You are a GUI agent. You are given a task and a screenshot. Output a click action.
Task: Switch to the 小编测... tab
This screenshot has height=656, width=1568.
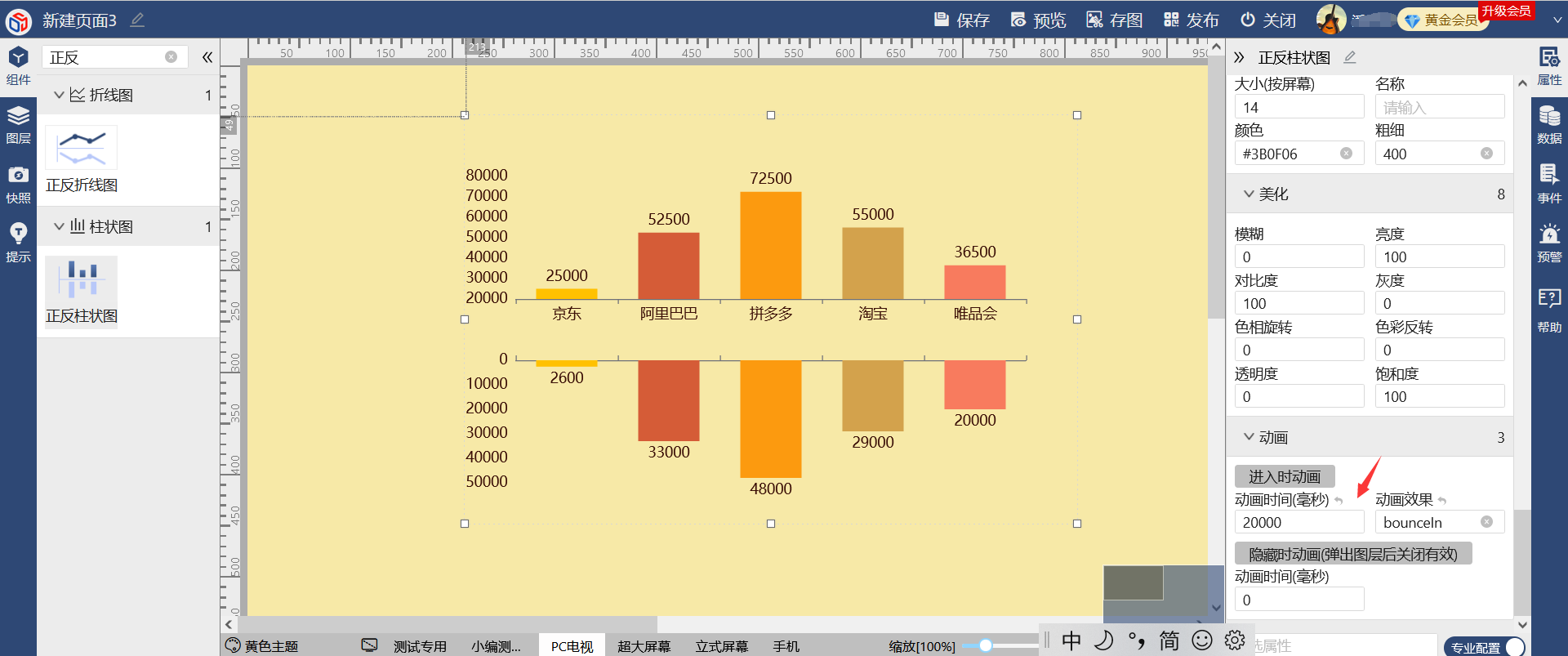pyautogui.click(x=496, y=646)
